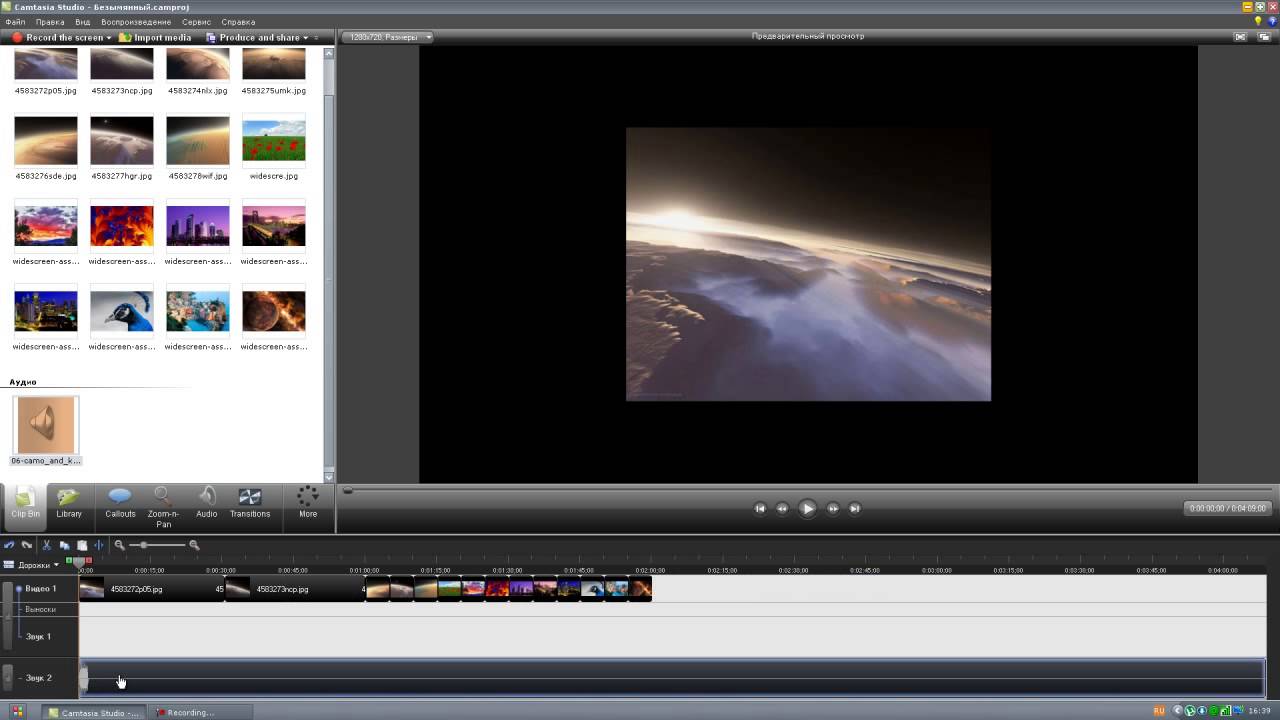
Task: Click Redo icon in timeline toolbar
Action: pyautogui.click(x=27, y=545)
